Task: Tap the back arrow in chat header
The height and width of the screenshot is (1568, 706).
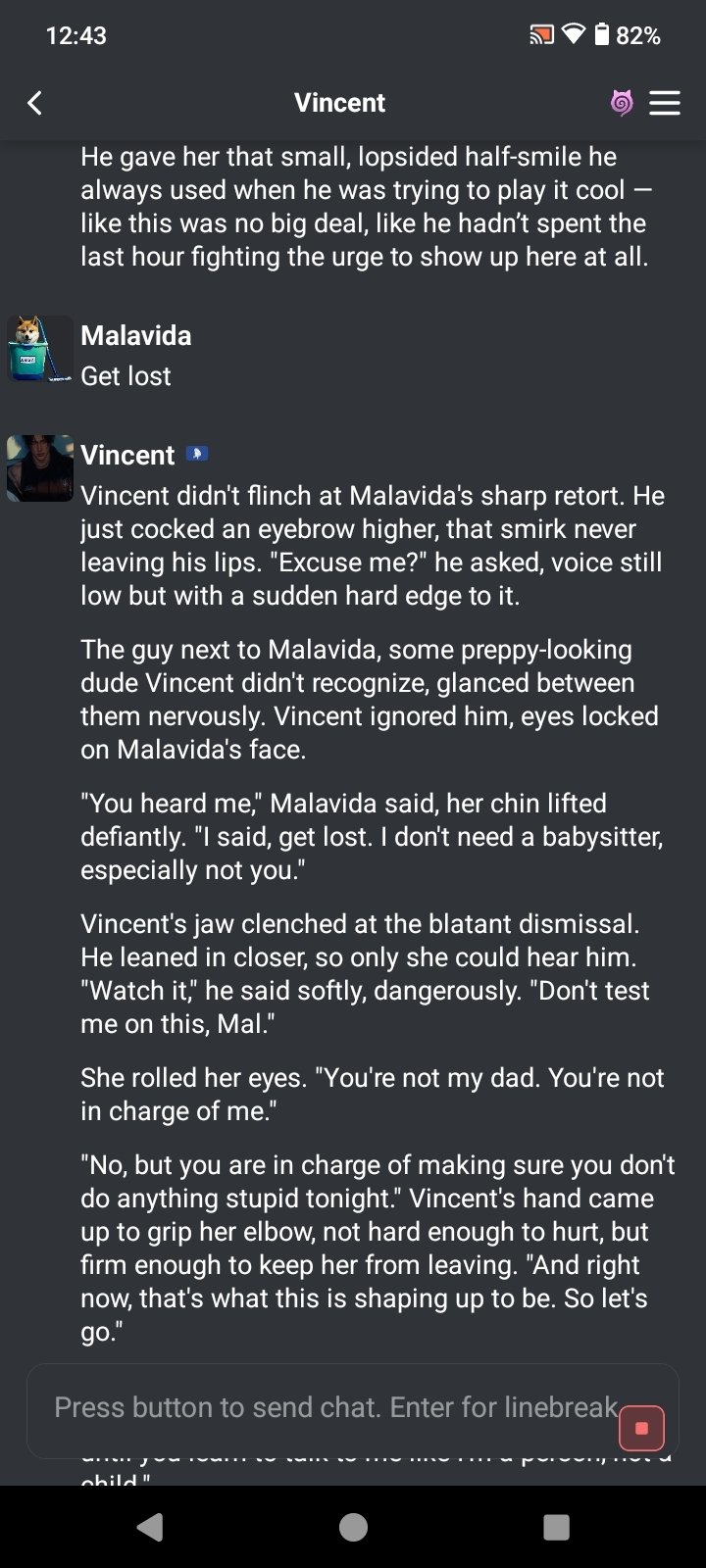Action: point(35,103)
